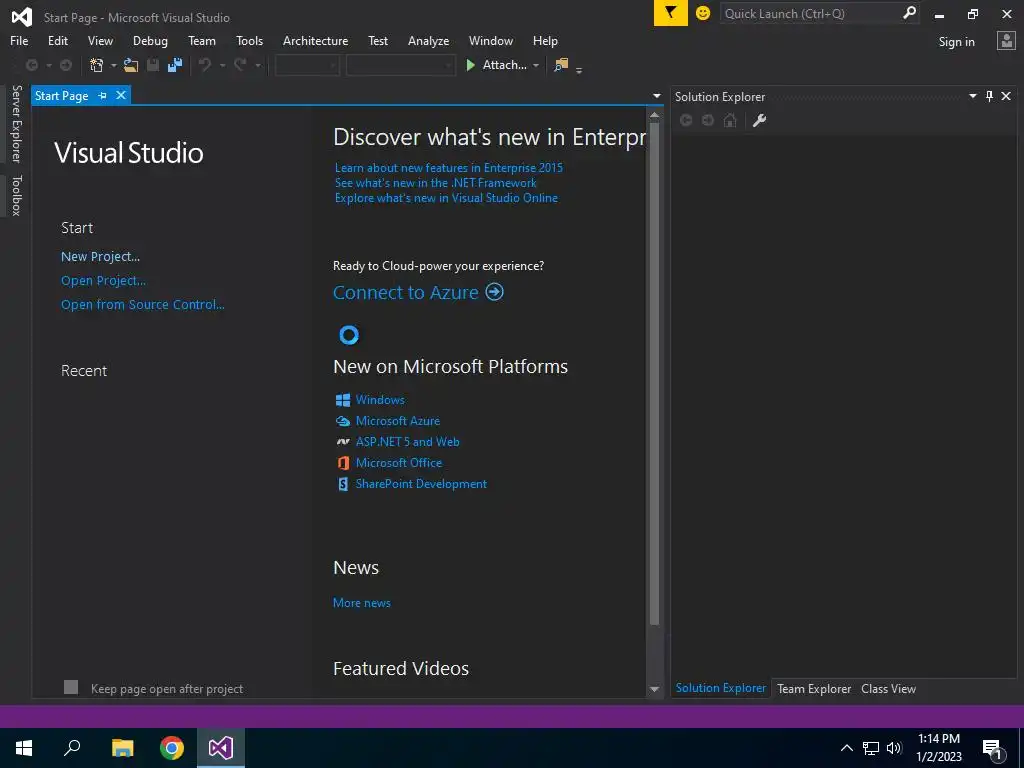The height and width of the screenshot is (768, 1024).
Task: Click the Sign in link
Action: point(956,42)
